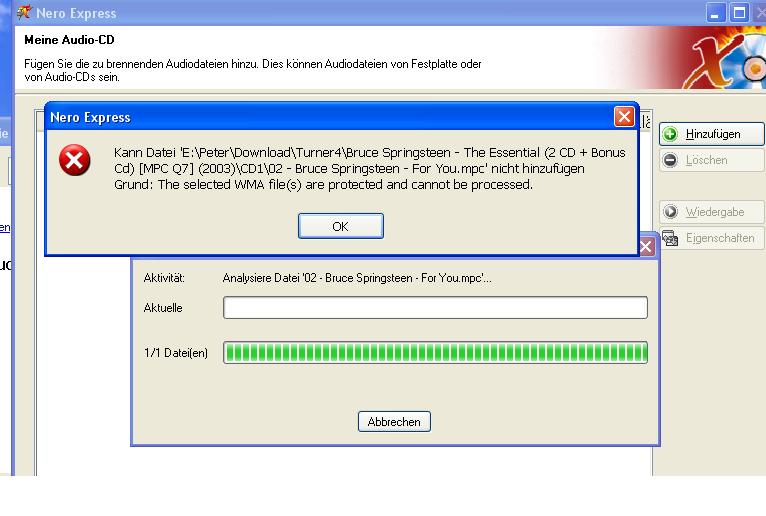Click the Hinzufügen button
Viewport: 766px width, 516px height.
click(x=712, y=134)
